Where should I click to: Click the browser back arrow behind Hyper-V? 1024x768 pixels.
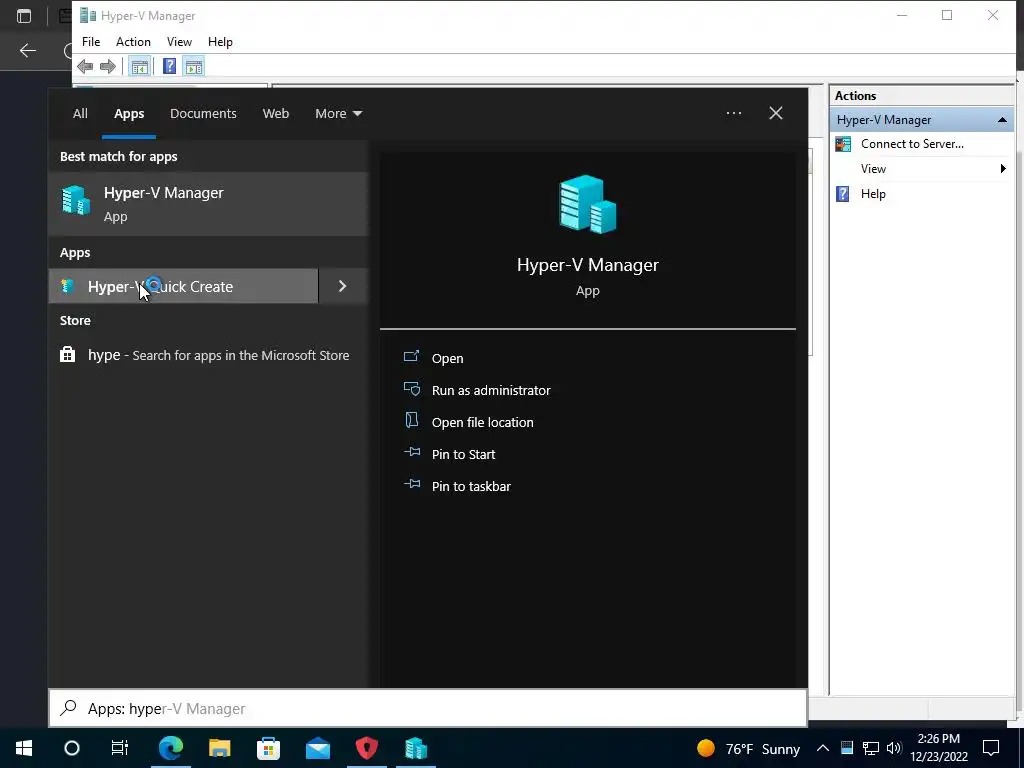pos(27,50)
